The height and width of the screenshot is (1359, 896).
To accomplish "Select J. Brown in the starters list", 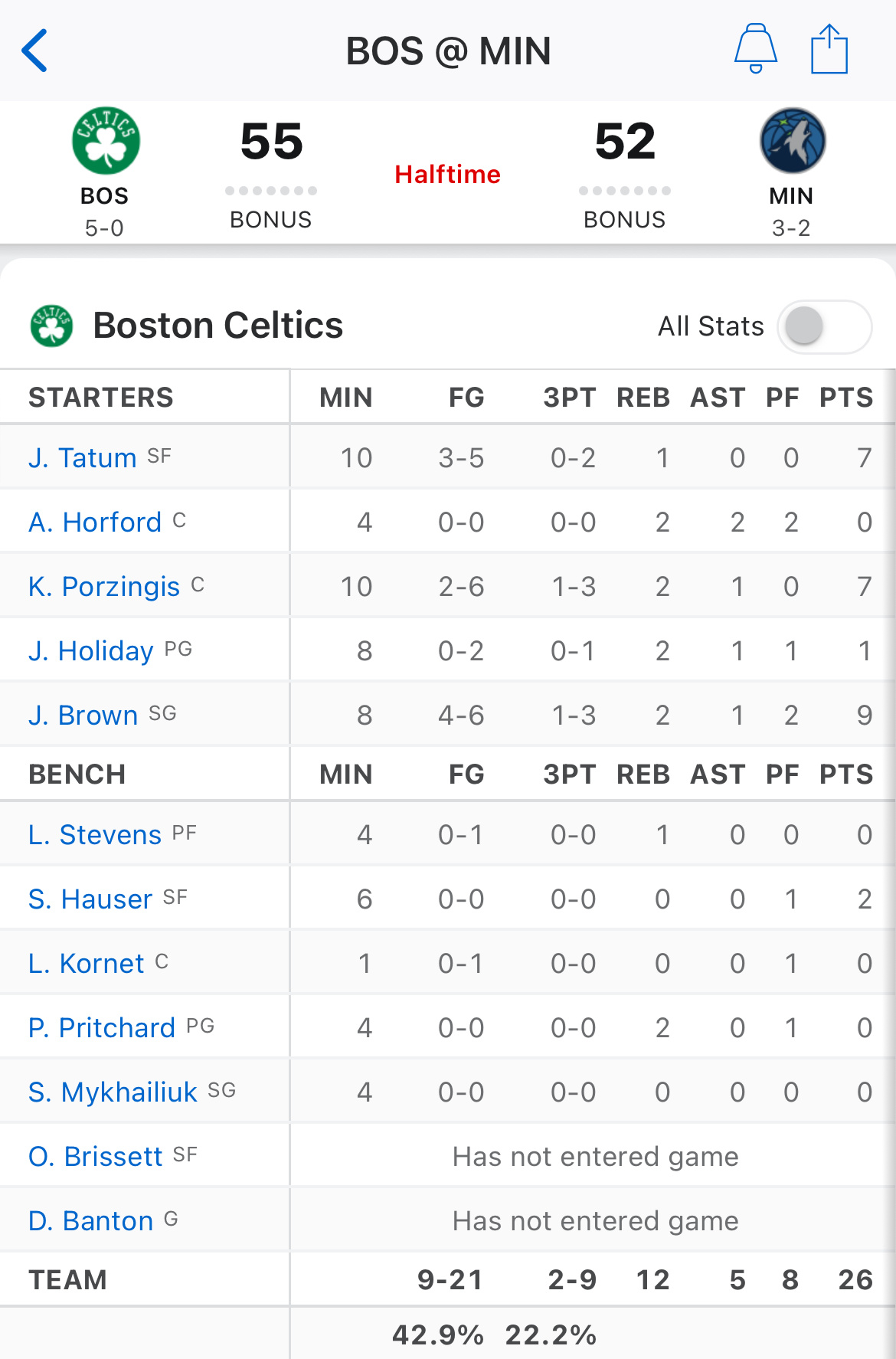I will click(x=83, y=715).
